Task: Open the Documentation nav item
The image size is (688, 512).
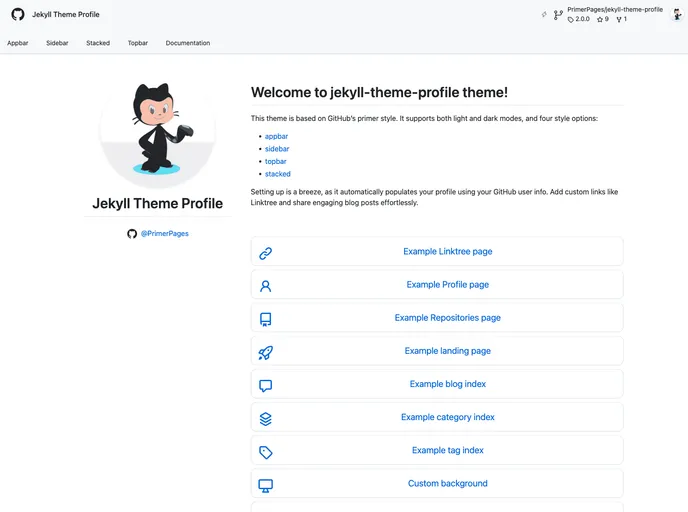Action: (188, 43)
